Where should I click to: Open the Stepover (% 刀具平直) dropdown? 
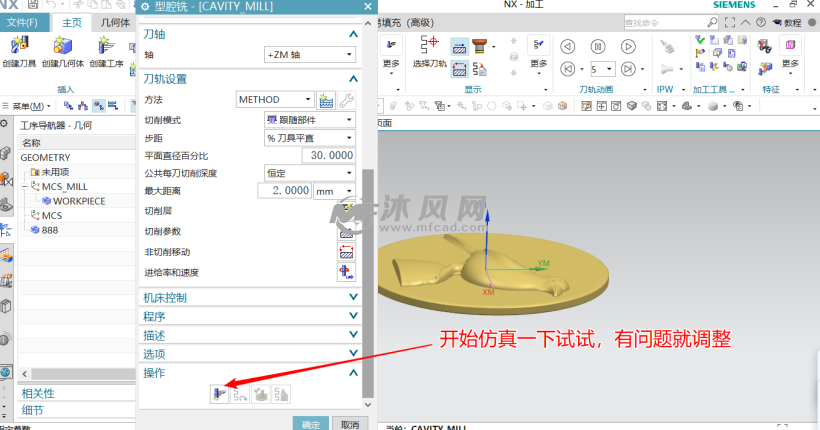pyautogui.click(x=310, y=138)
